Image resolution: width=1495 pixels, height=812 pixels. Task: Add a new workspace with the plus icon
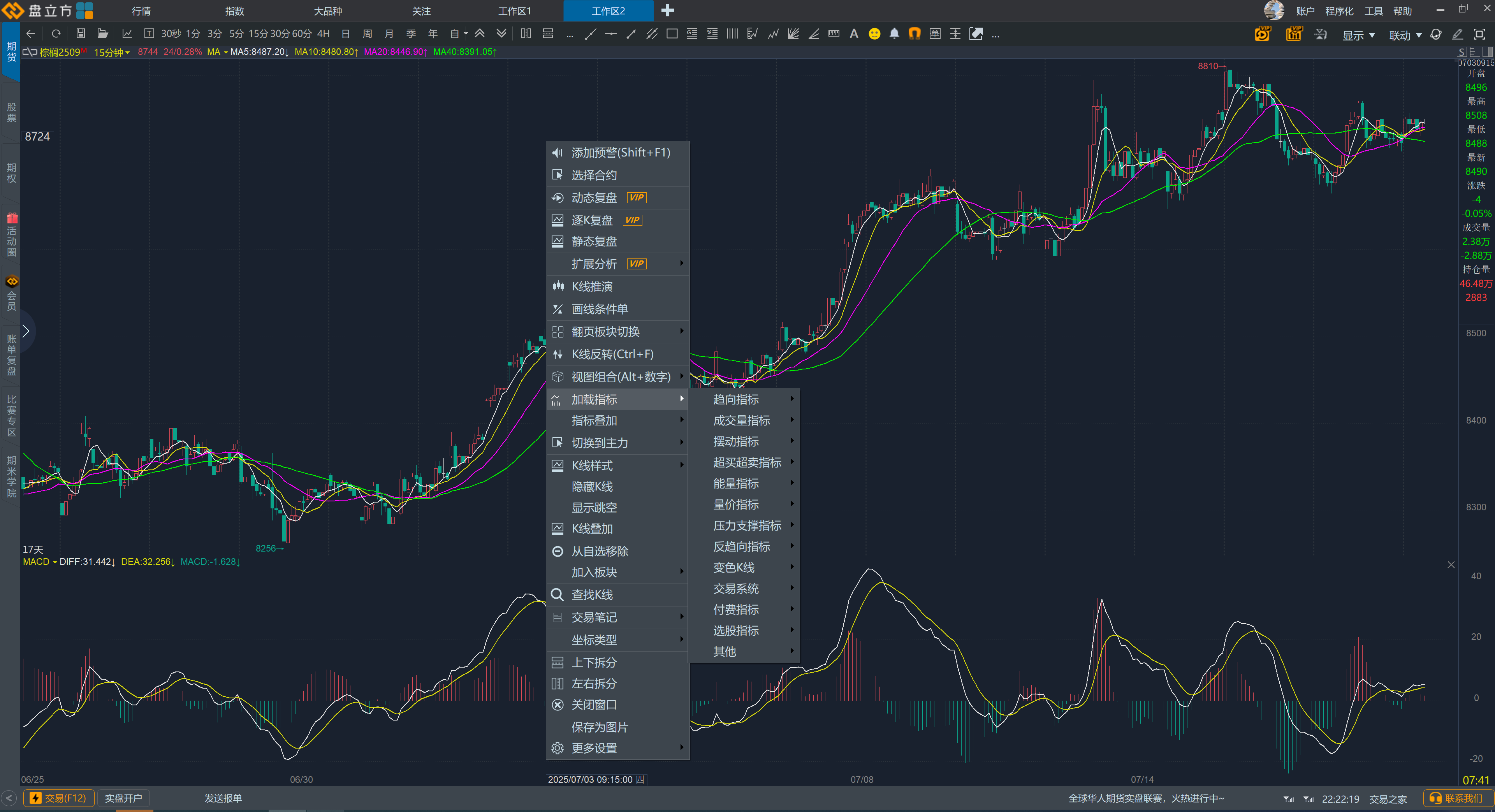(x=667, y=11)
